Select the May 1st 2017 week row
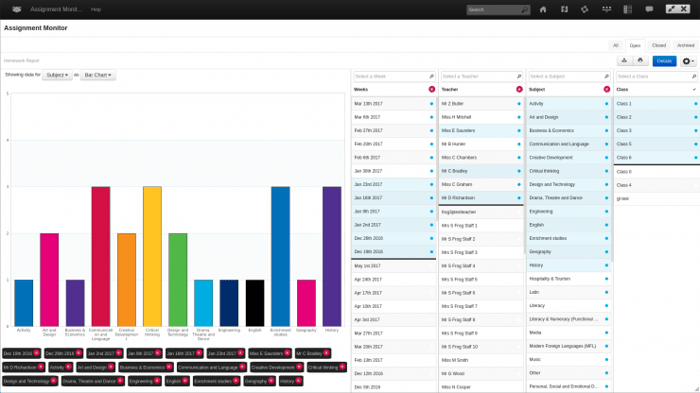 click(x=393, y=266)
